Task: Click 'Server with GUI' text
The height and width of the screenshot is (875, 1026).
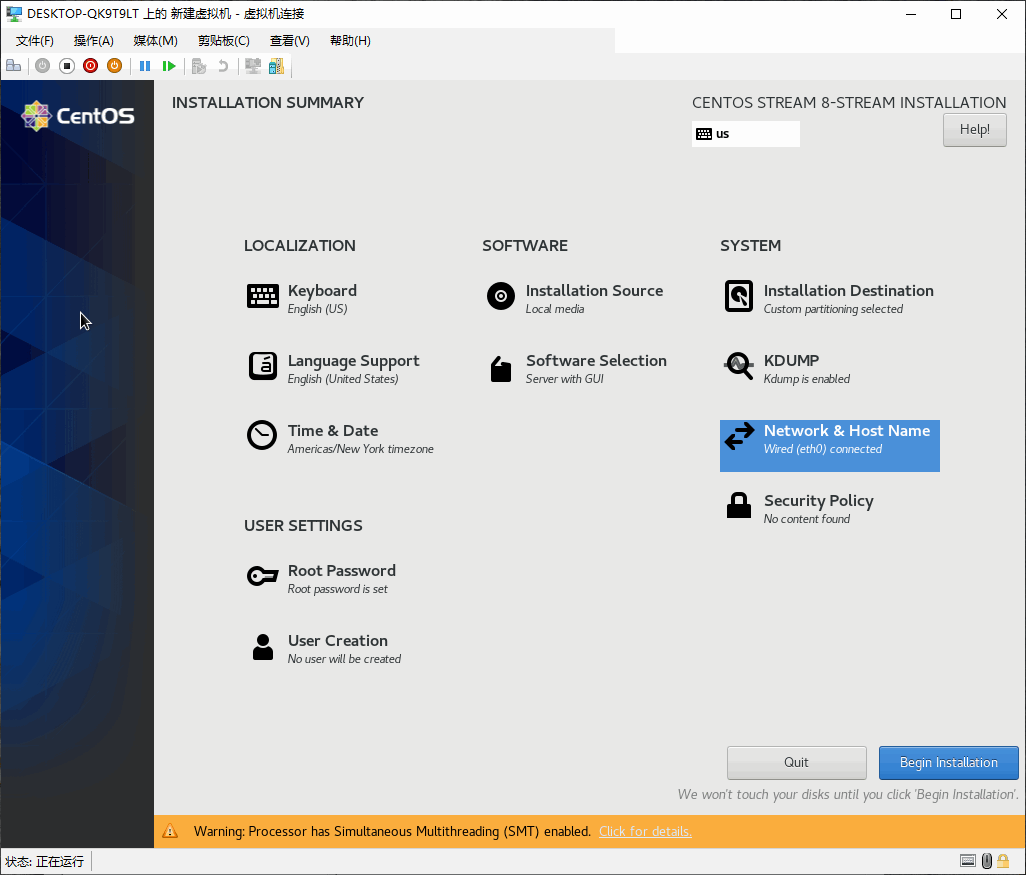Action: tap(565, 379)
